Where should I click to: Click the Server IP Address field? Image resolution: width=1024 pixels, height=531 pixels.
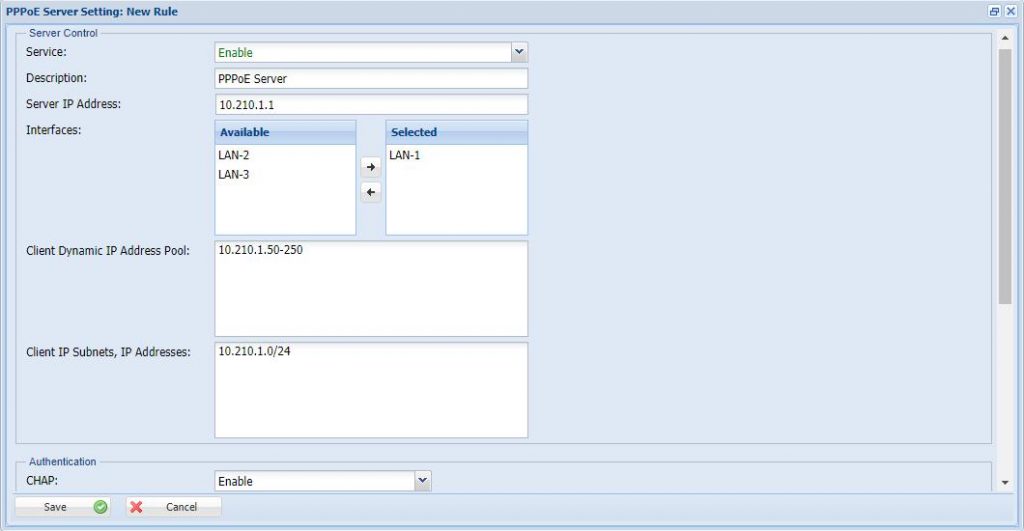tap(370, 105)
